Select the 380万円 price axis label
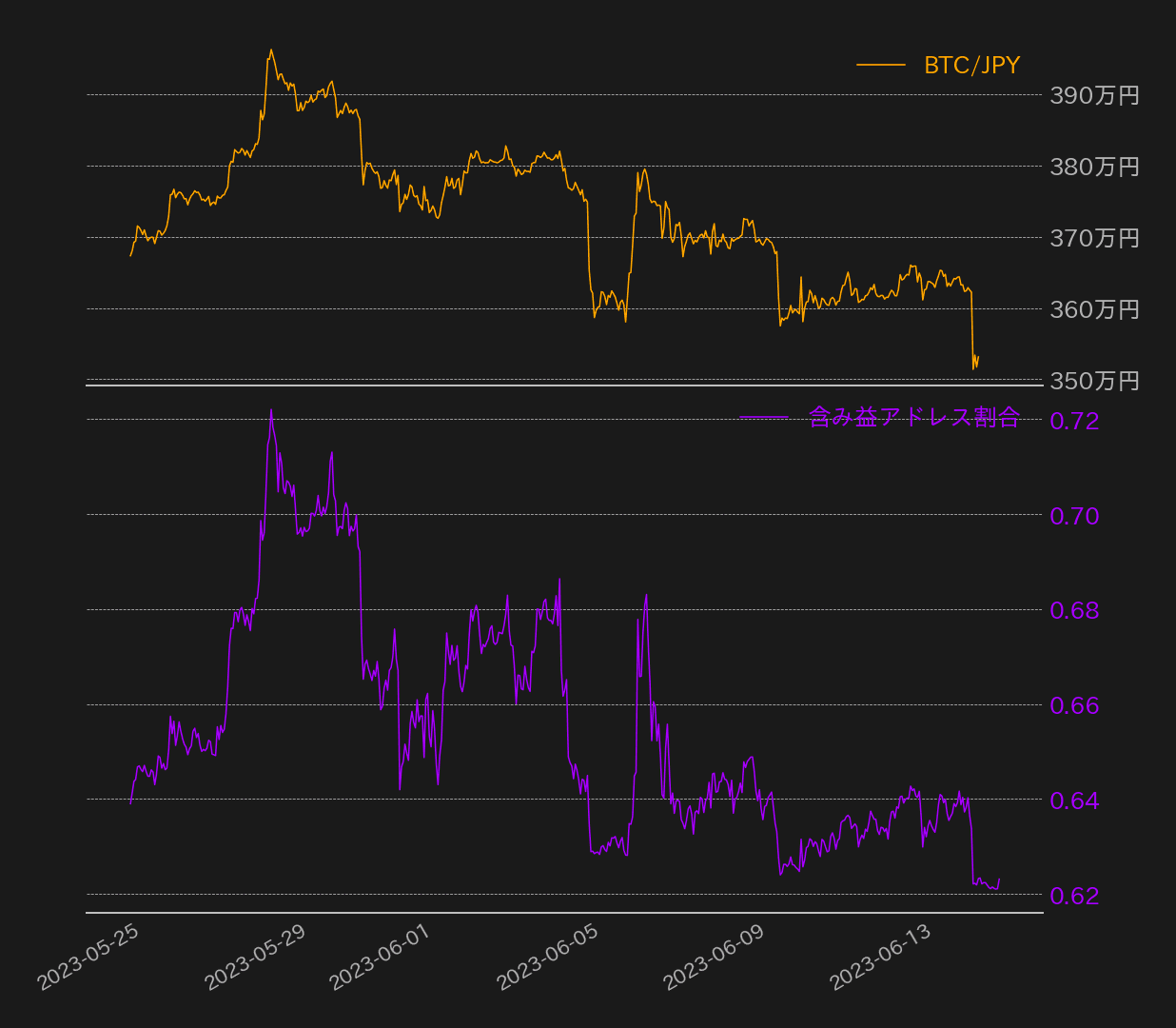Image resolution: width=1176 pixels, height=1028 pixels. (x=1094, y=167)
